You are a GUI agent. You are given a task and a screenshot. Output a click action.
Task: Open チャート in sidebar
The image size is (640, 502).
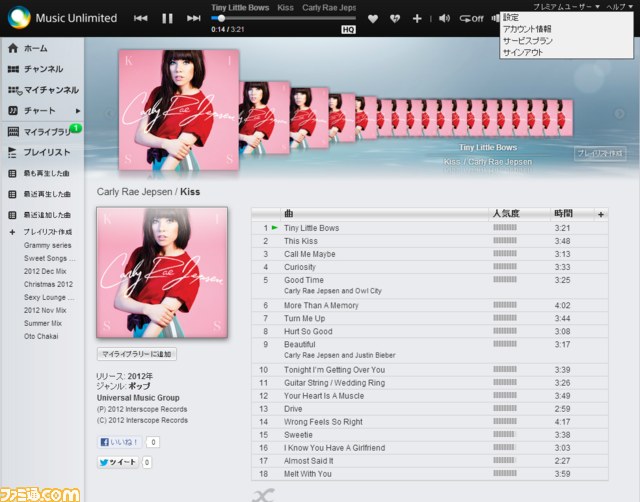tap(32, 111)
